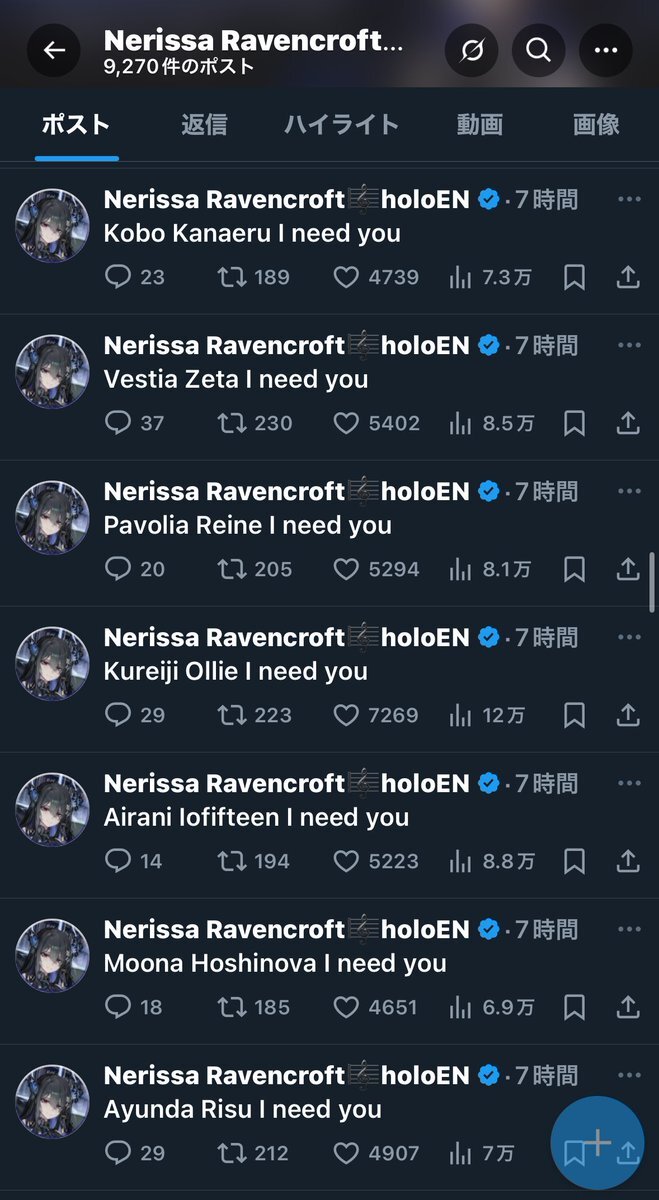Like the Kobo Kanaeru post
The width and height of the screenshot is (659, 1200).
(346, 277)
